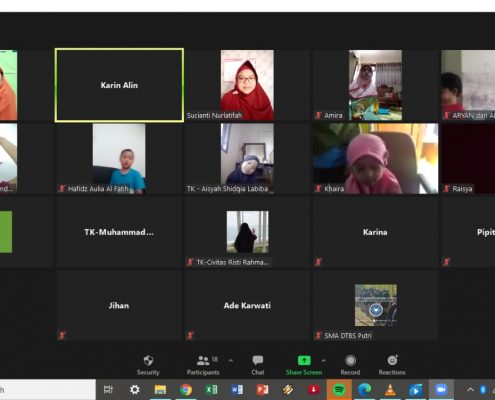The width and height of the screenshot is (495, 400).
Task: Open Spotify from the taskbar
Action: [x=339, y=389]
